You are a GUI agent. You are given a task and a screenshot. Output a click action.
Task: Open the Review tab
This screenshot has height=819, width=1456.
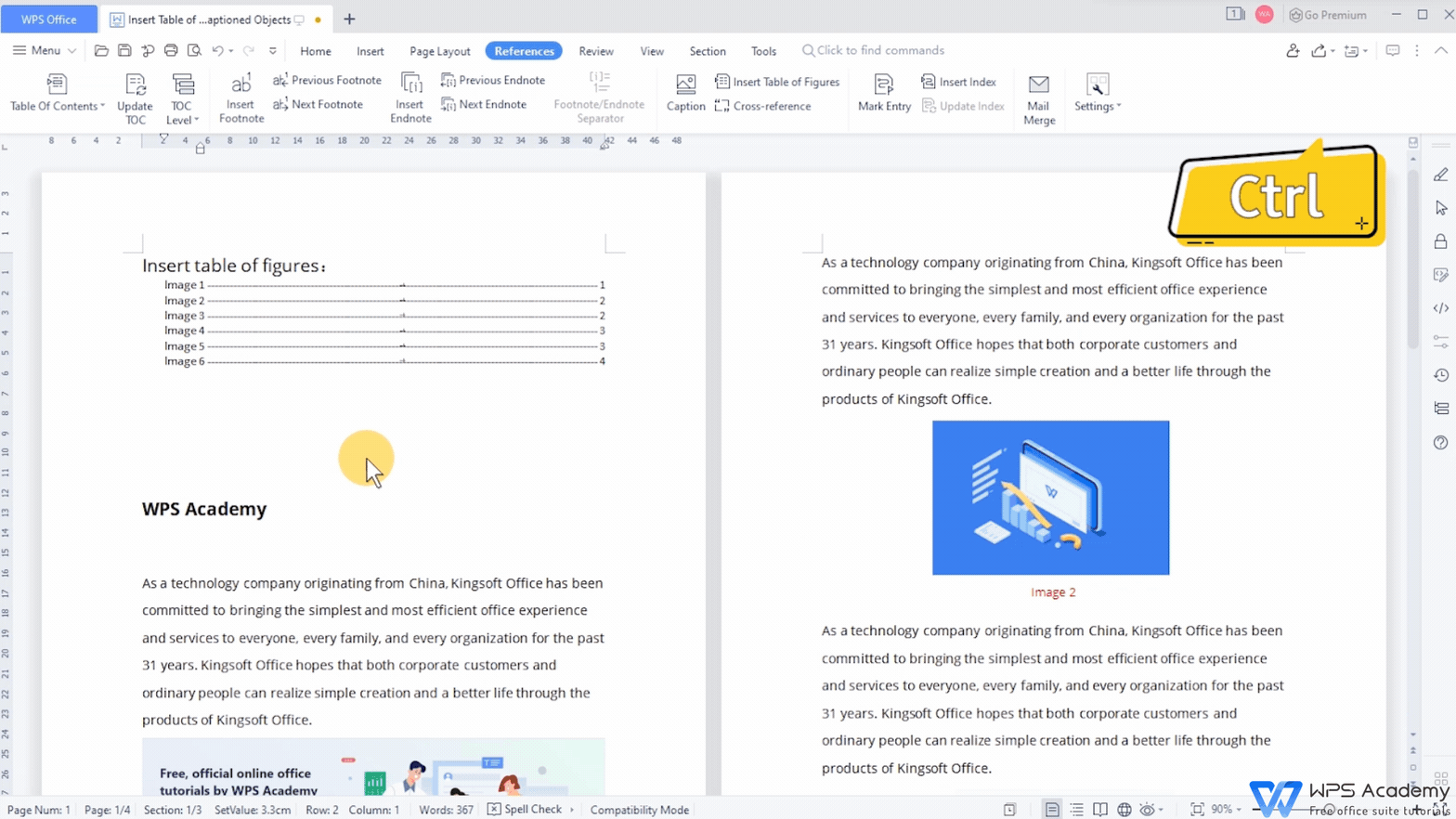click(x=595, y=51)
